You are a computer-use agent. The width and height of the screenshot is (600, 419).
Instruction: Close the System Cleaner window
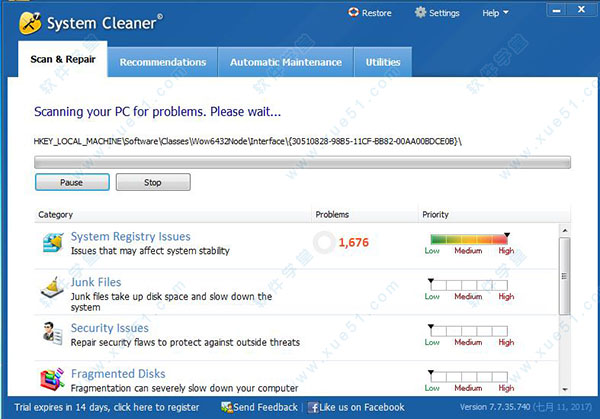pos(581,10)
